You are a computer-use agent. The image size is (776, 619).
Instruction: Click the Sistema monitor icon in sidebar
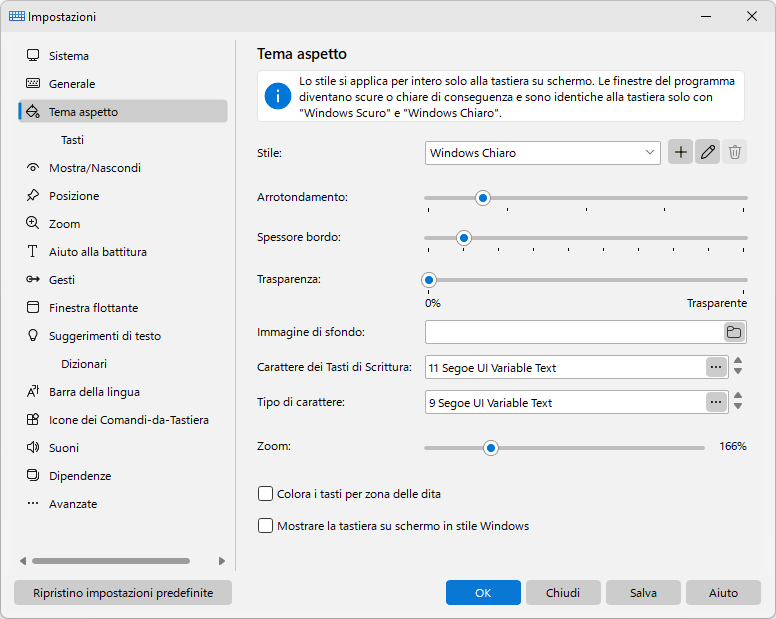point(33,55)
